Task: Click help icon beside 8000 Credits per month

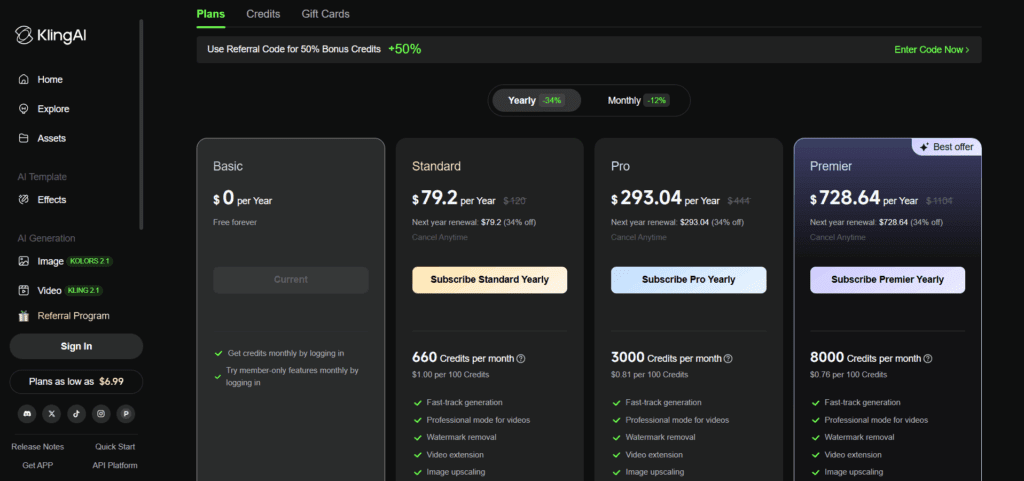Action: (x=928, y=358)
